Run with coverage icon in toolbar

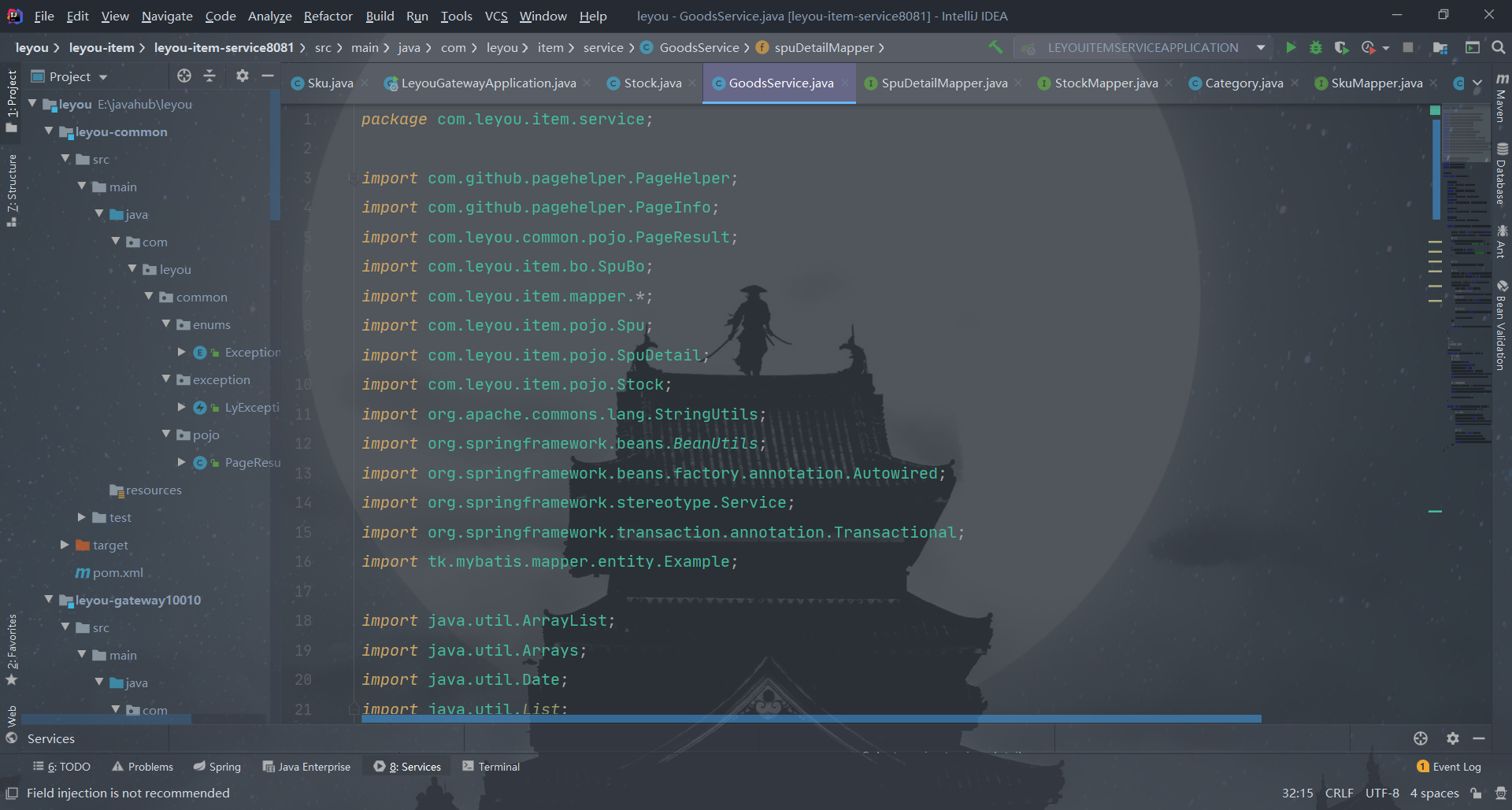click(1341, 47)
